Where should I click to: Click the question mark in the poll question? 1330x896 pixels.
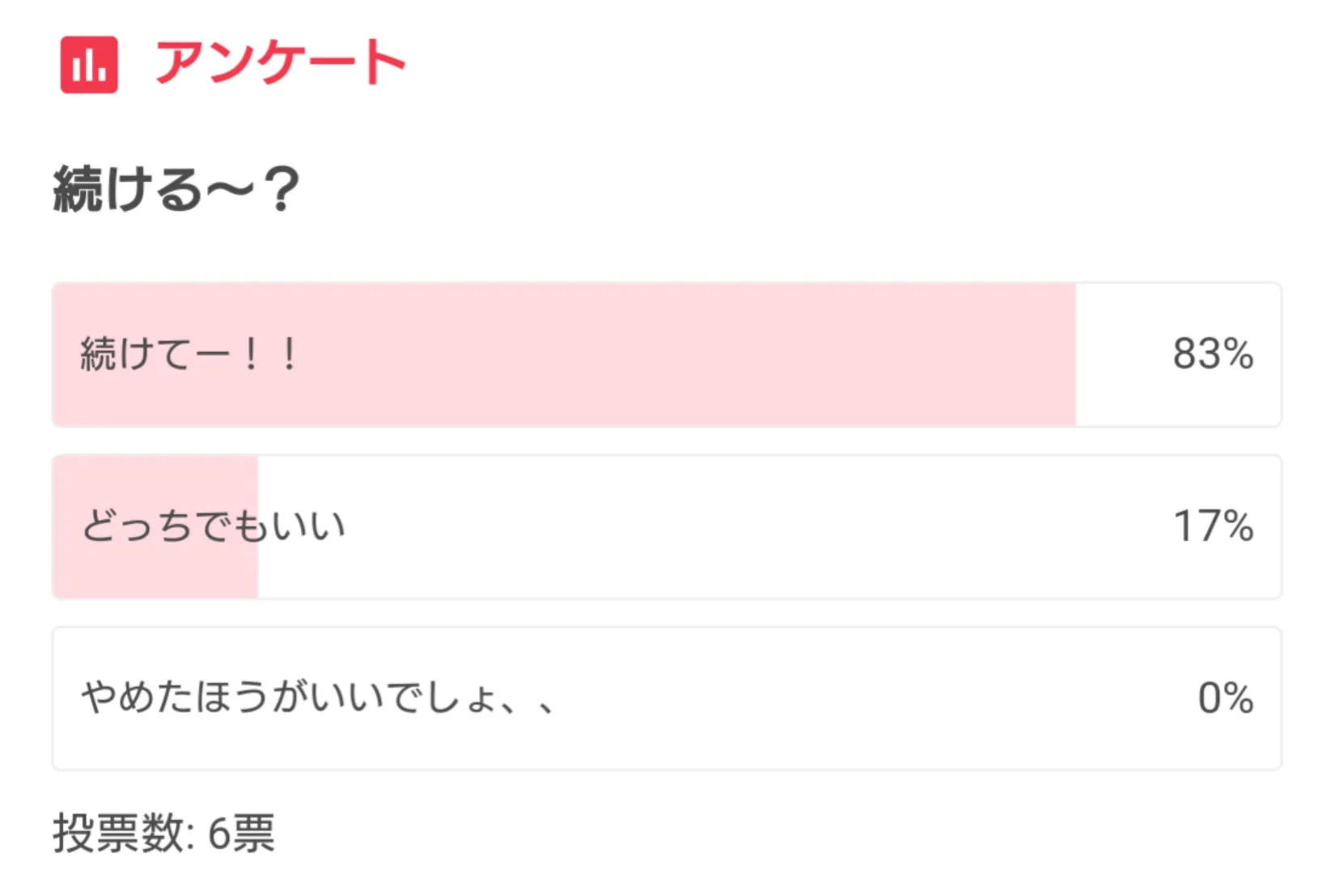tap(282, 189)
